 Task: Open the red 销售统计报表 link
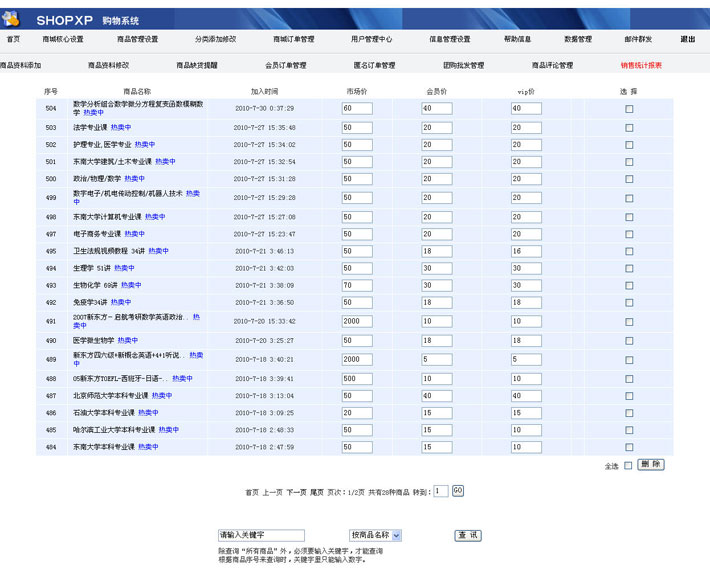(641, 65)
